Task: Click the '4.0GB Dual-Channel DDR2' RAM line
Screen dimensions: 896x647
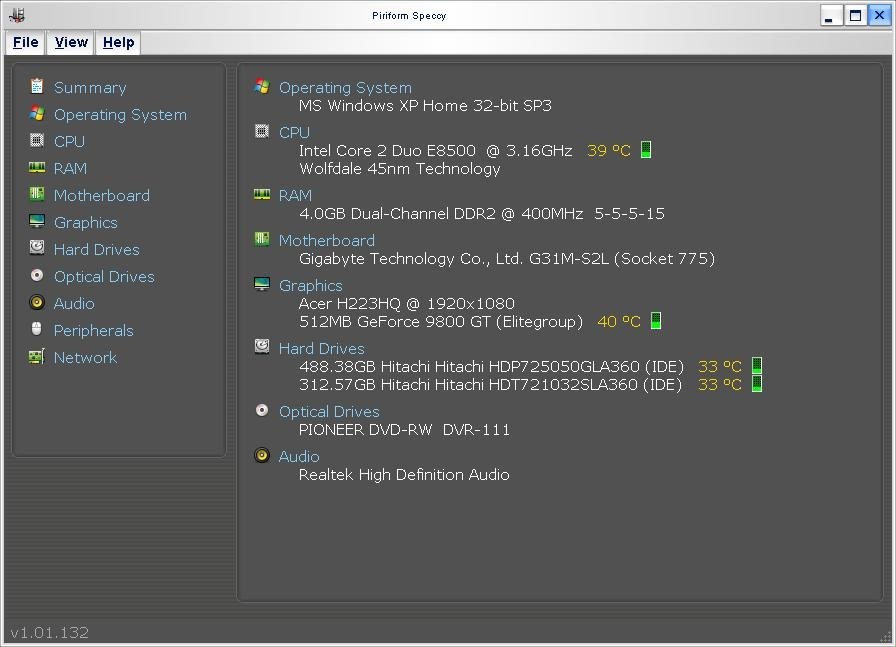Action: [482, 214]
